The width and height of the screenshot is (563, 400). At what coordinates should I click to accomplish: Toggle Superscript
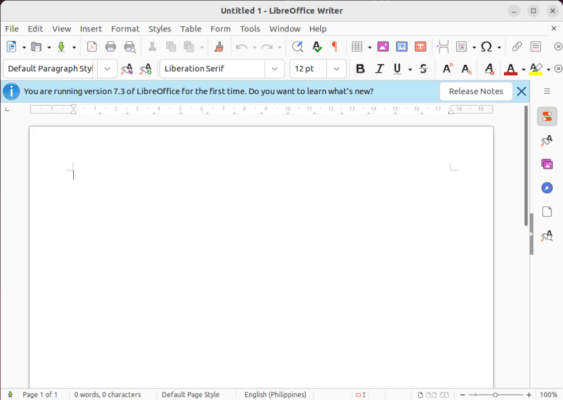pos(447,69)
